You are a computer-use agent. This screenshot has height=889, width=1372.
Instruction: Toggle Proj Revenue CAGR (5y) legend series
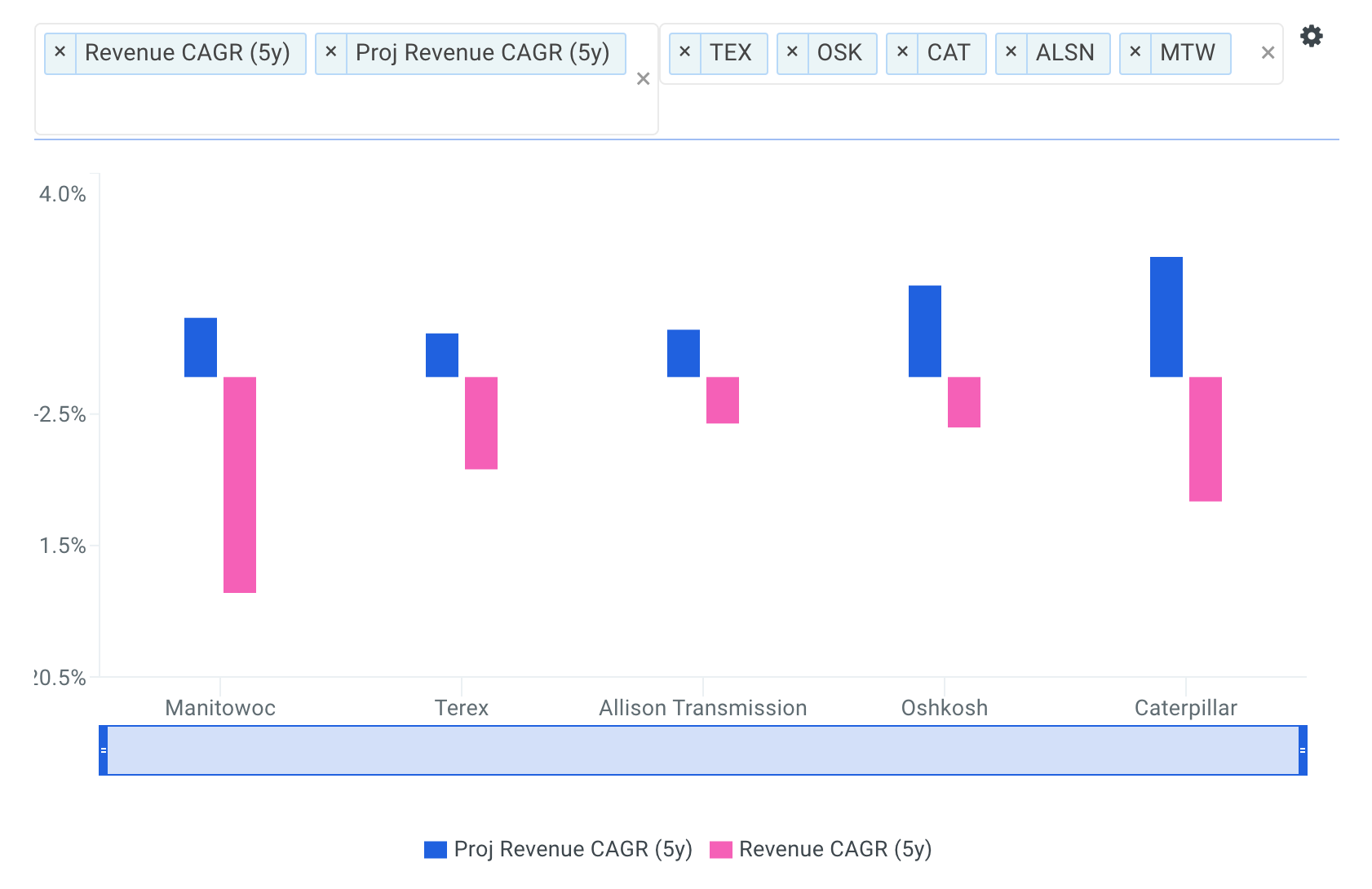click(x=558, y=849)
